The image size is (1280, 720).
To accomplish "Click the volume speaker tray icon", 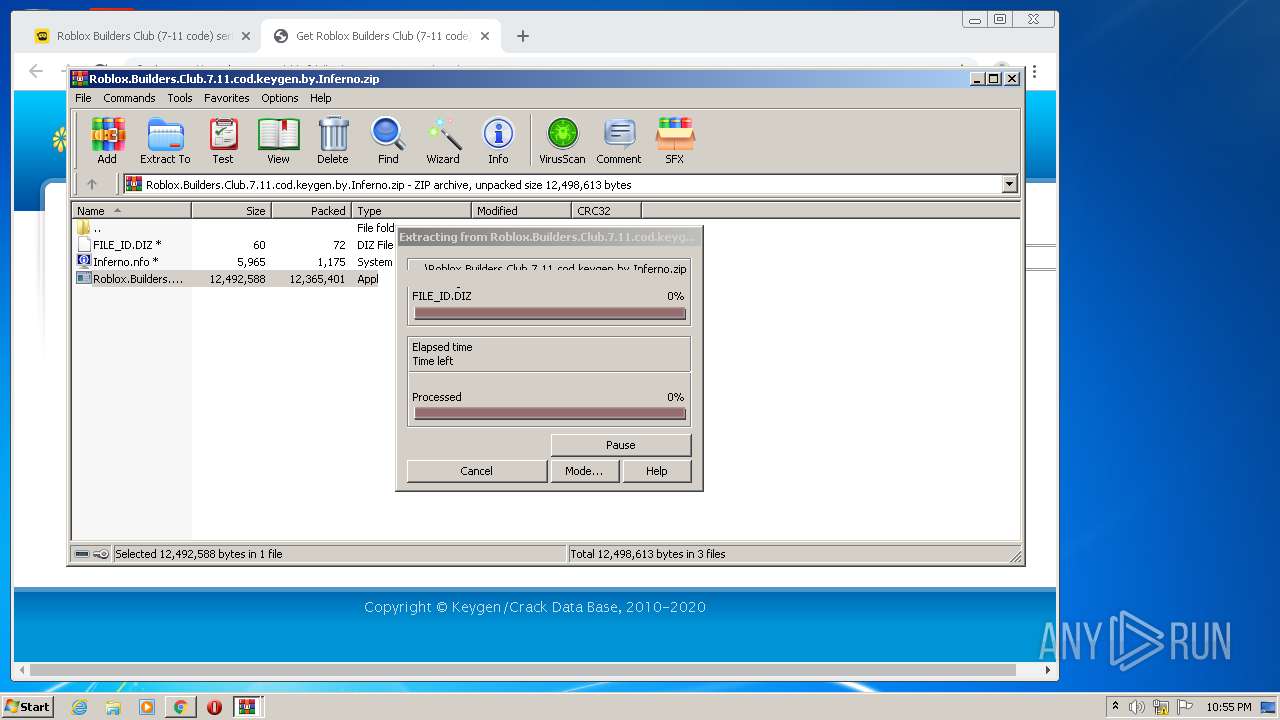I will pyautogui.click(x=1137, y=707).
